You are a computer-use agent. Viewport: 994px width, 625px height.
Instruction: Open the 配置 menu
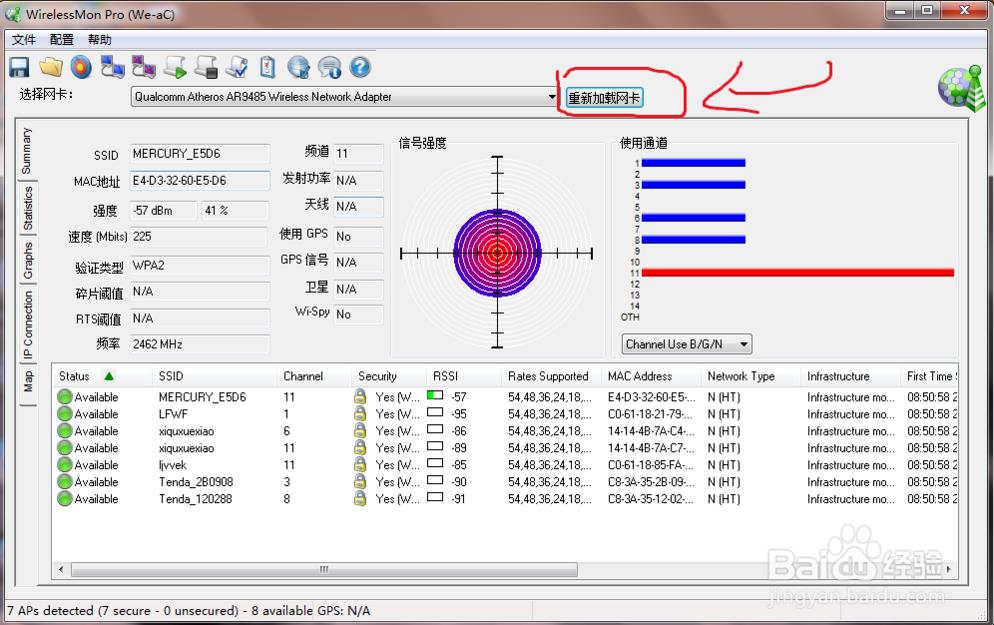pyautogui.click(x=61, y=40)
